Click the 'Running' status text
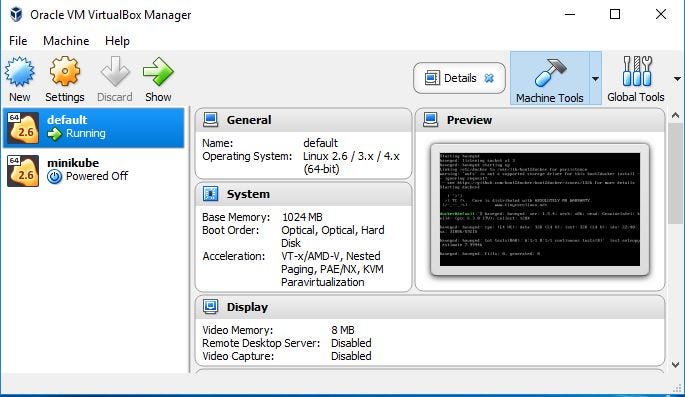This screenshot has width=685, height=397. click(x=86, y=133)
